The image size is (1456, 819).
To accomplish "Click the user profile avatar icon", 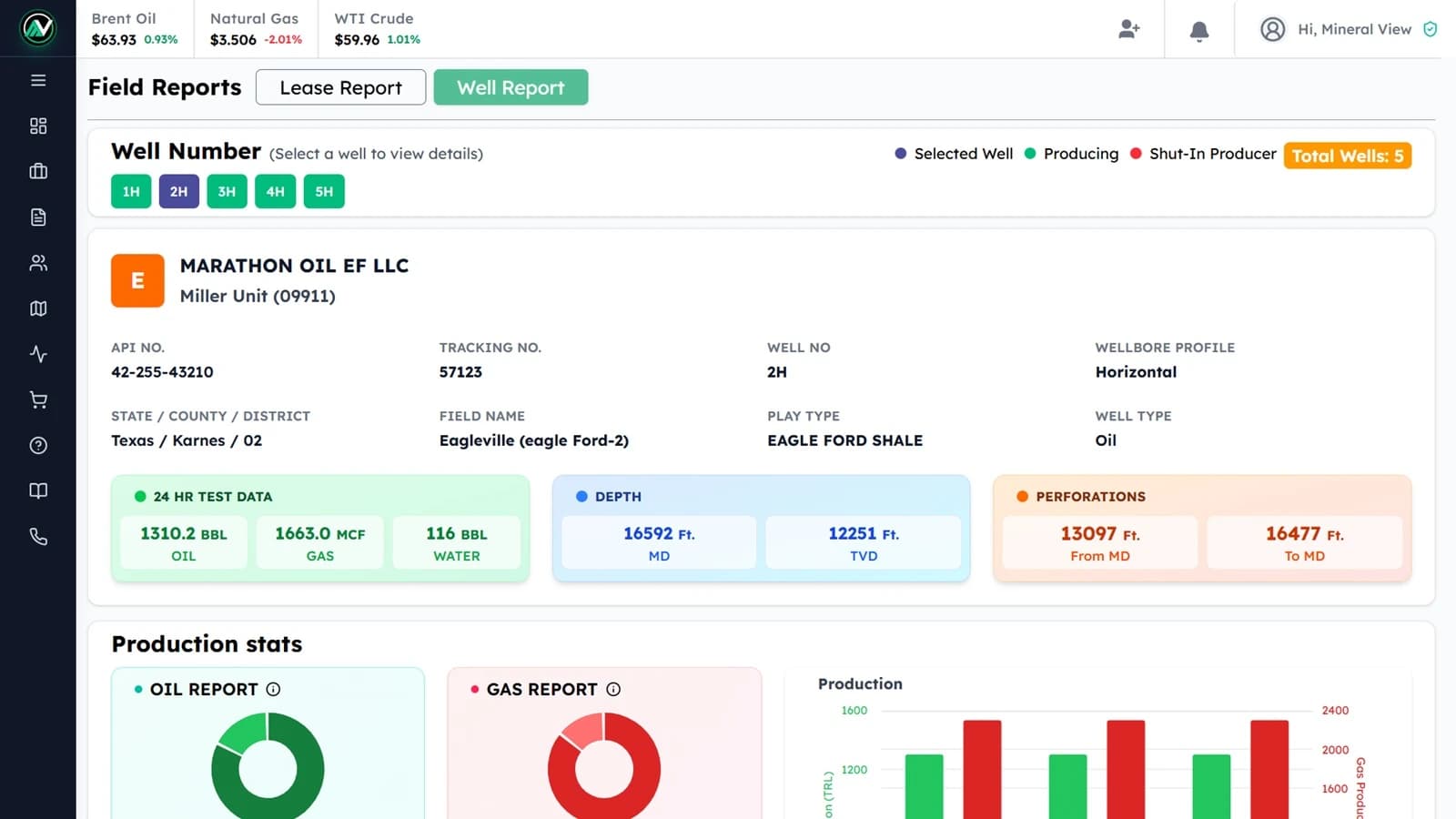I will coord(1272,29).
